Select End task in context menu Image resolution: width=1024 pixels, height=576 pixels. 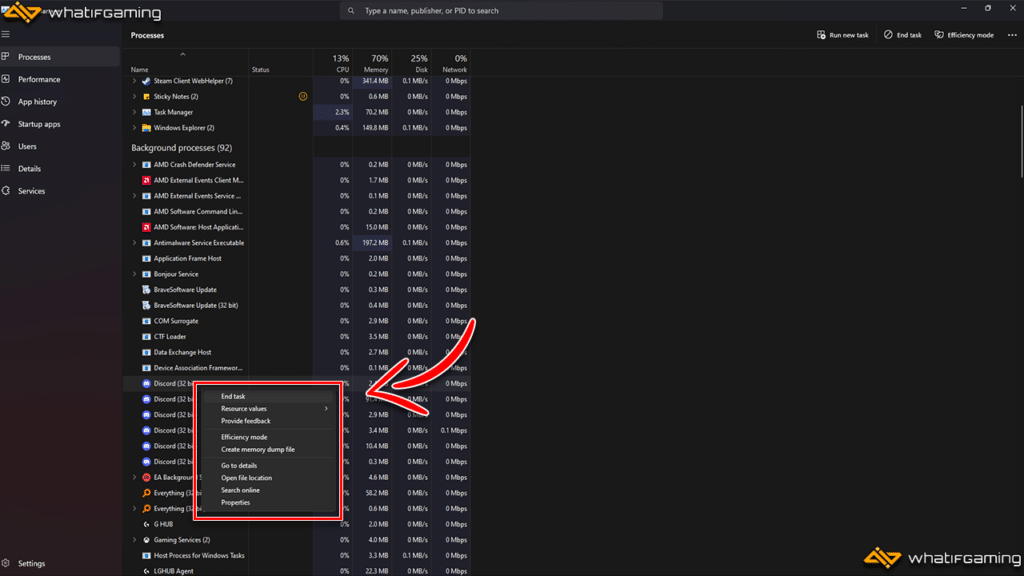click(x=233, y=397)
